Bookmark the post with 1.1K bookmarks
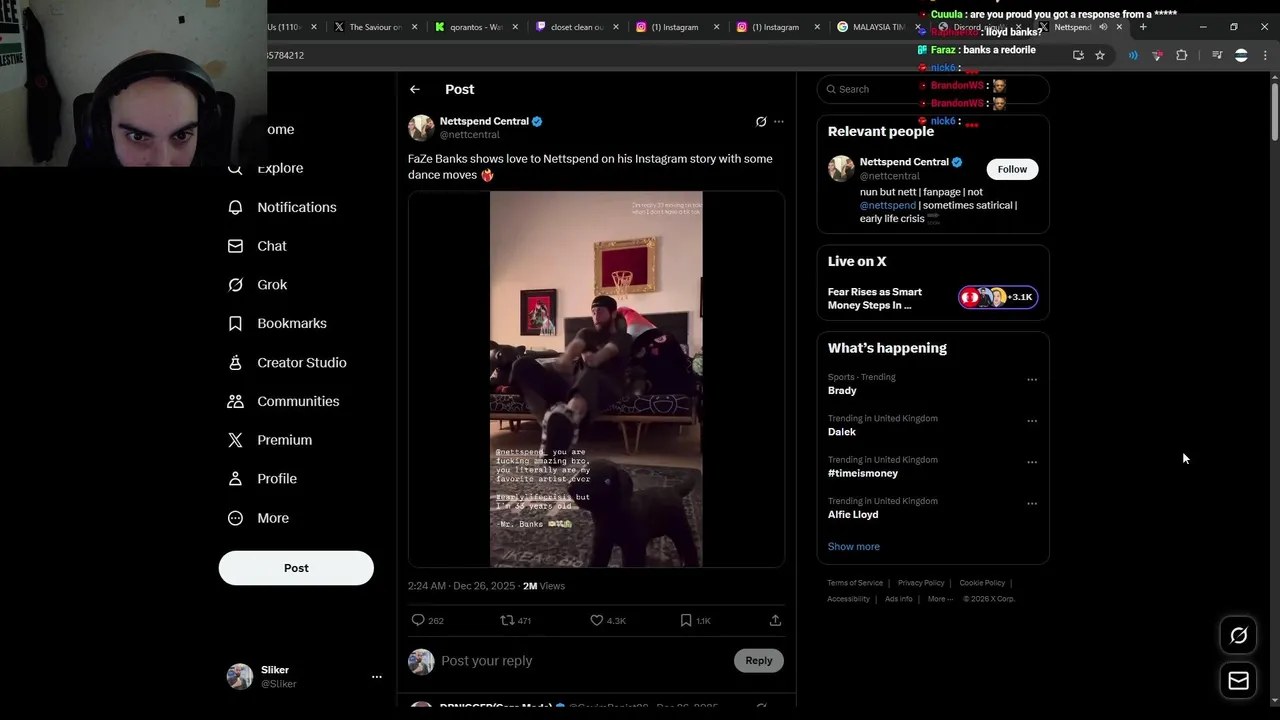The height and width of the screenshot is (720, 1280). (x=686, y=620)
